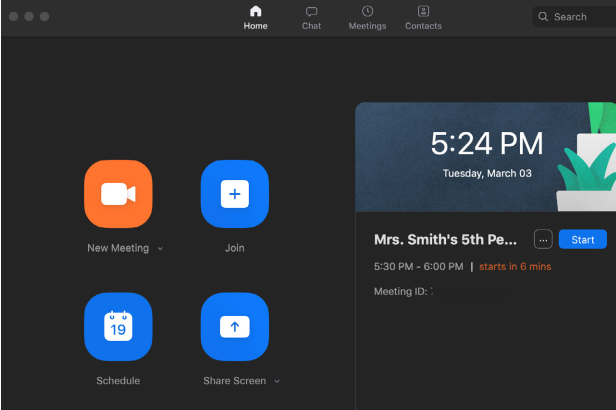Open the Chat speech bubble icon

coord(311,11)
